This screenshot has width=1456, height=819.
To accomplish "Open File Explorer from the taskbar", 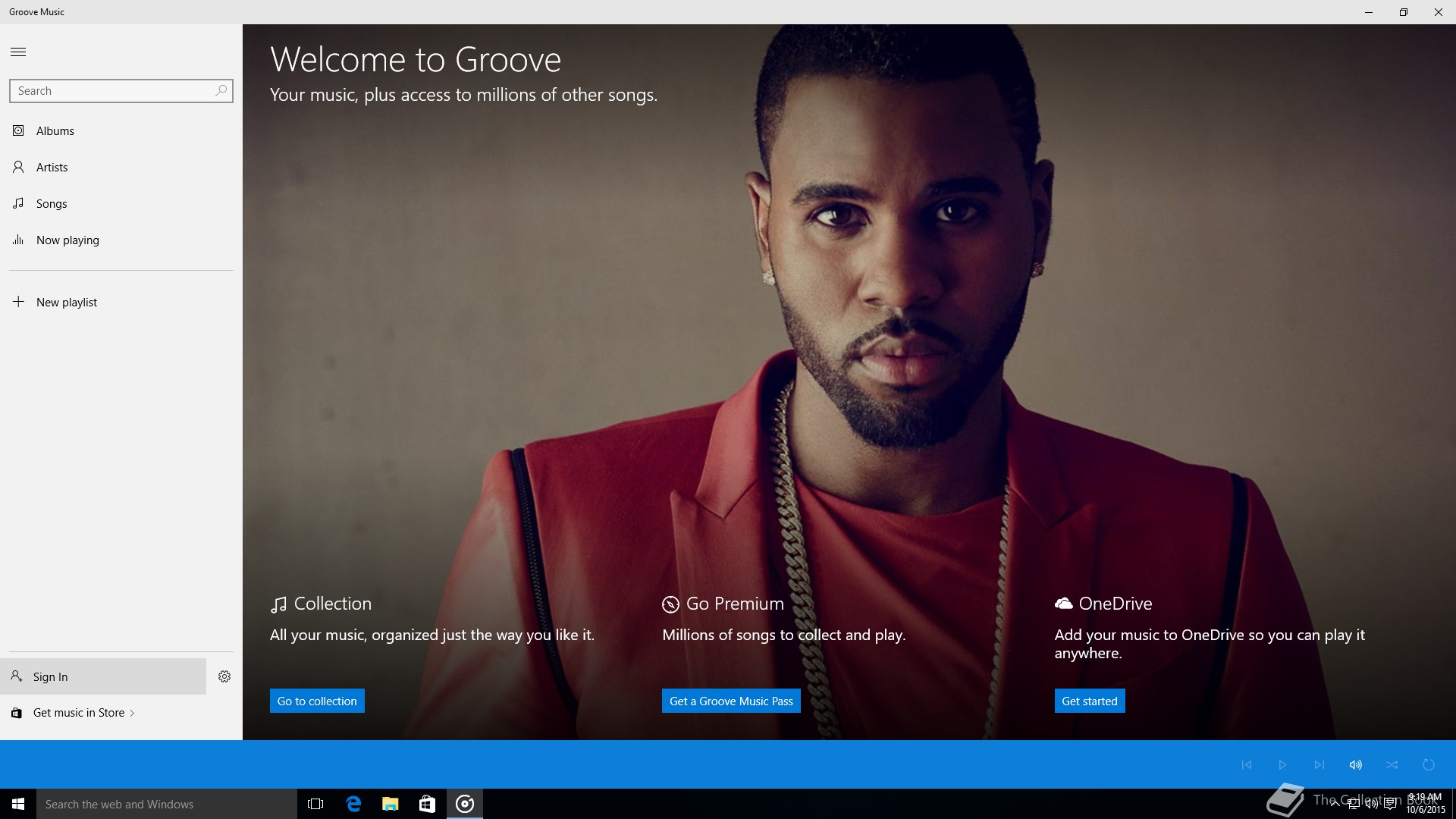I will (390, 804).
